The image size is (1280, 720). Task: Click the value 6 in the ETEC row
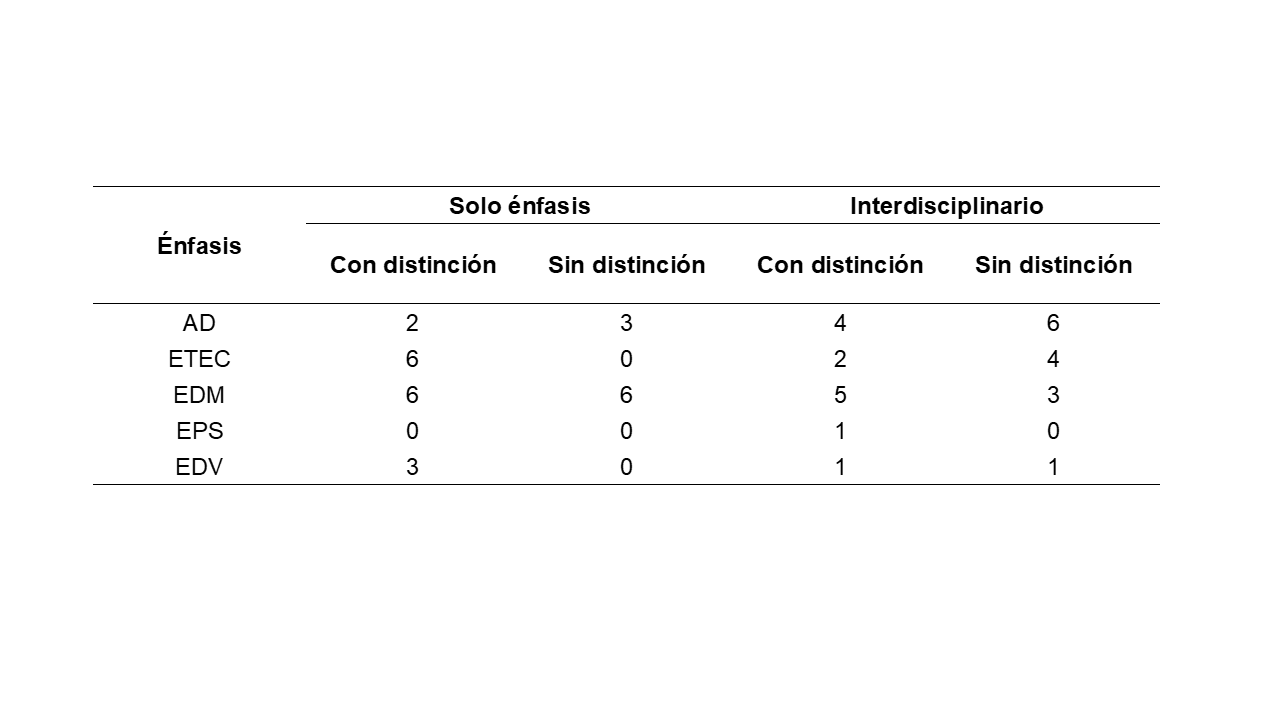[x=412, y=359]
